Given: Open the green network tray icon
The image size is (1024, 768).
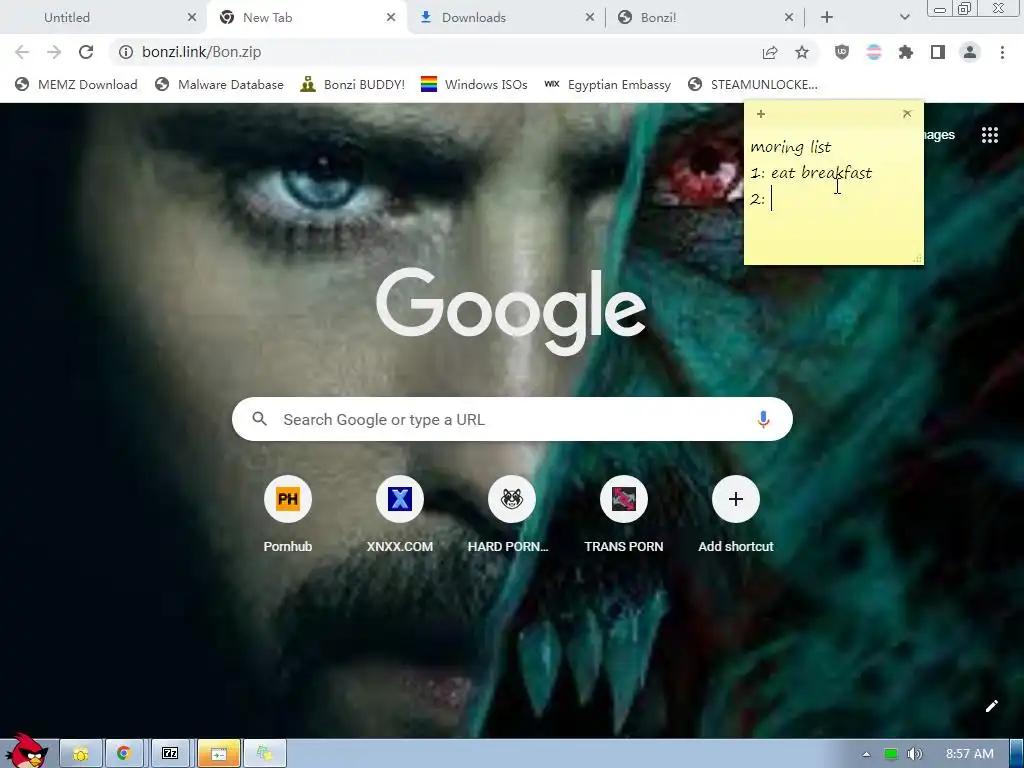Looking at the screenshot, I should click(x=891, y=754).
